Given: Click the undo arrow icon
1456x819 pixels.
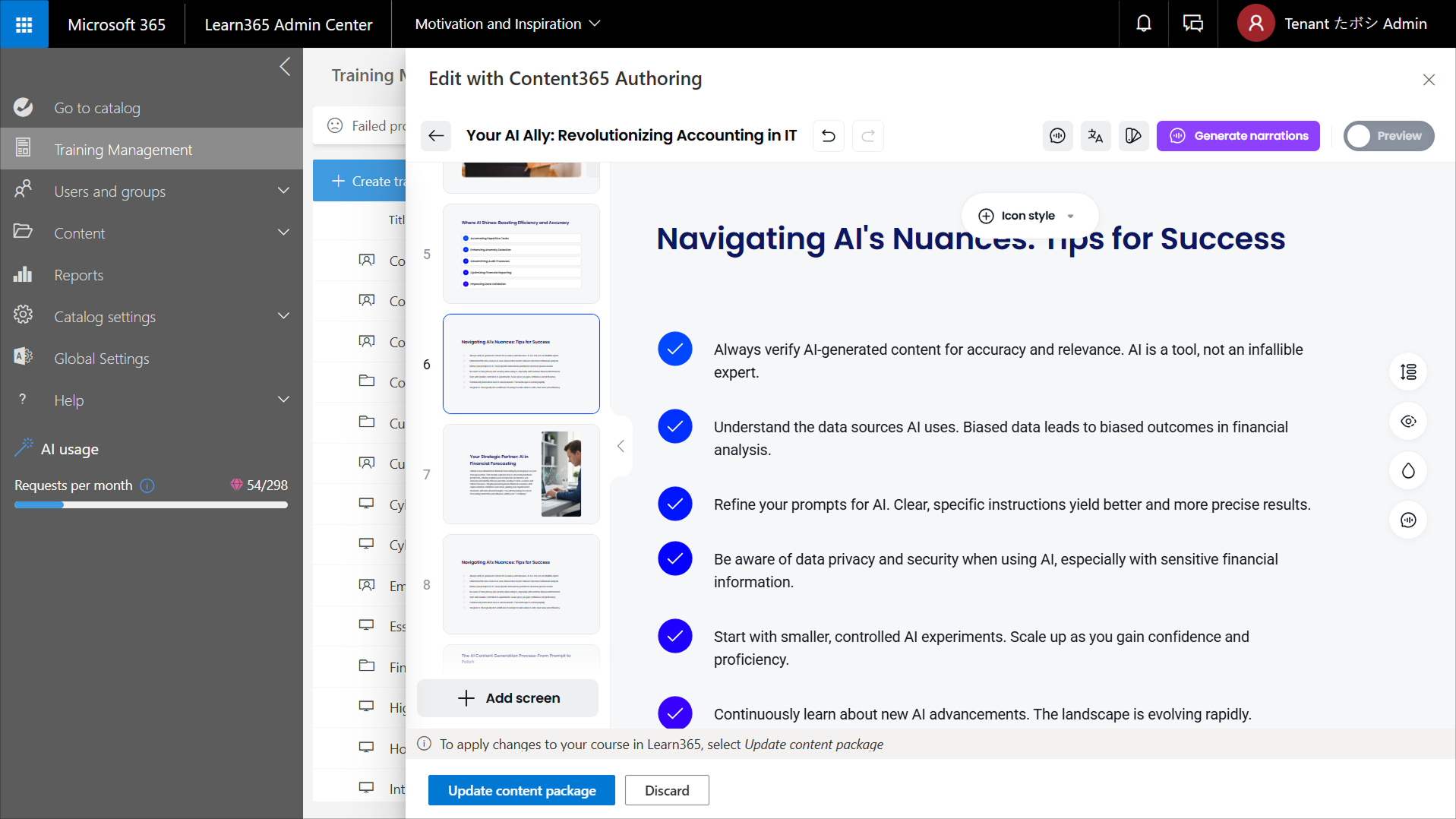Looking at the screenshot, I should (x=828, y=136).
